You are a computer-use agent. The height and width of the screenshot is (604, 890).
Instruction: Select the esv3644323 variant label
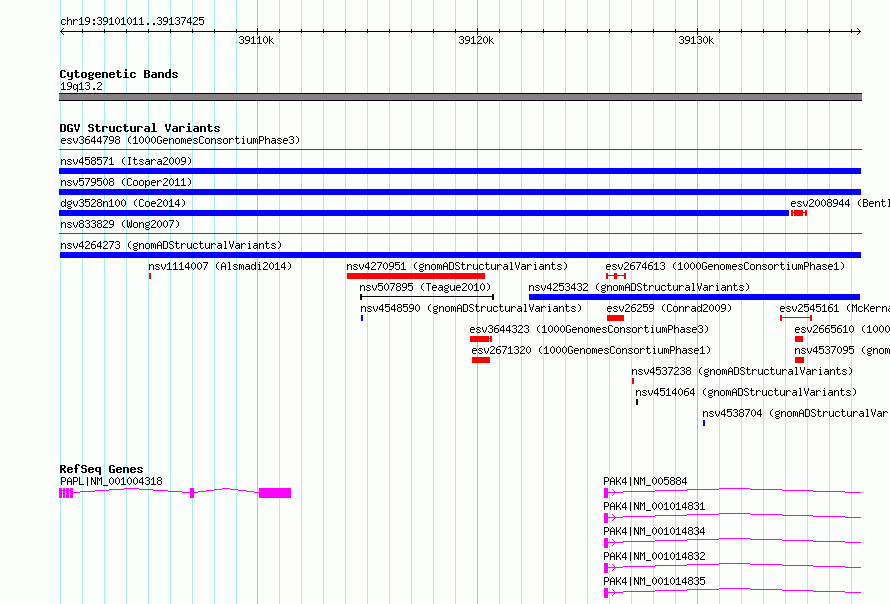[x=589, y=329]
